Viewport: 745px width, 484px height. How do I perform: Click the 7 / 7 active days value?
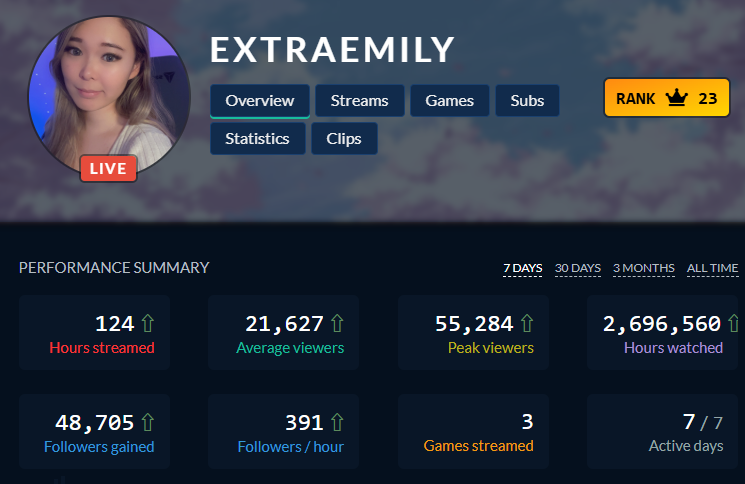click(703, 422)
